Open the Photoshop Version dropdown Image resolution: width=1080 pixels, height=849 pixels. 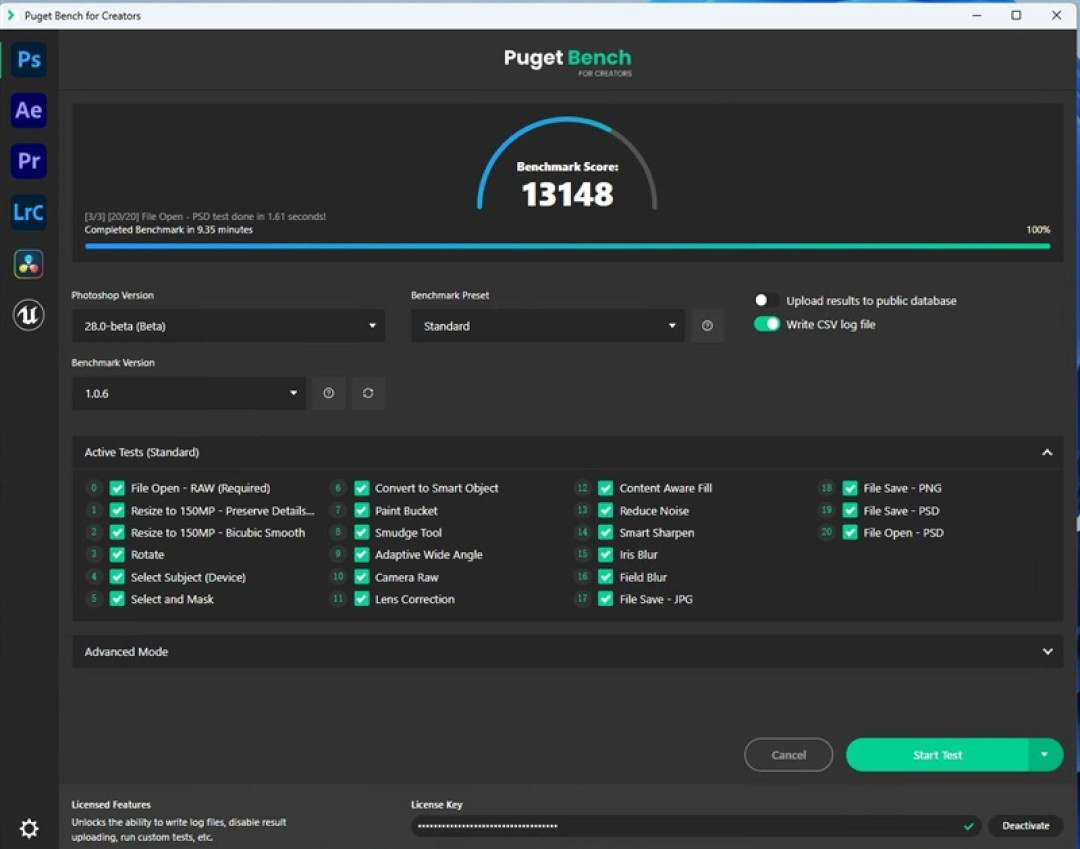pos(228,326)
